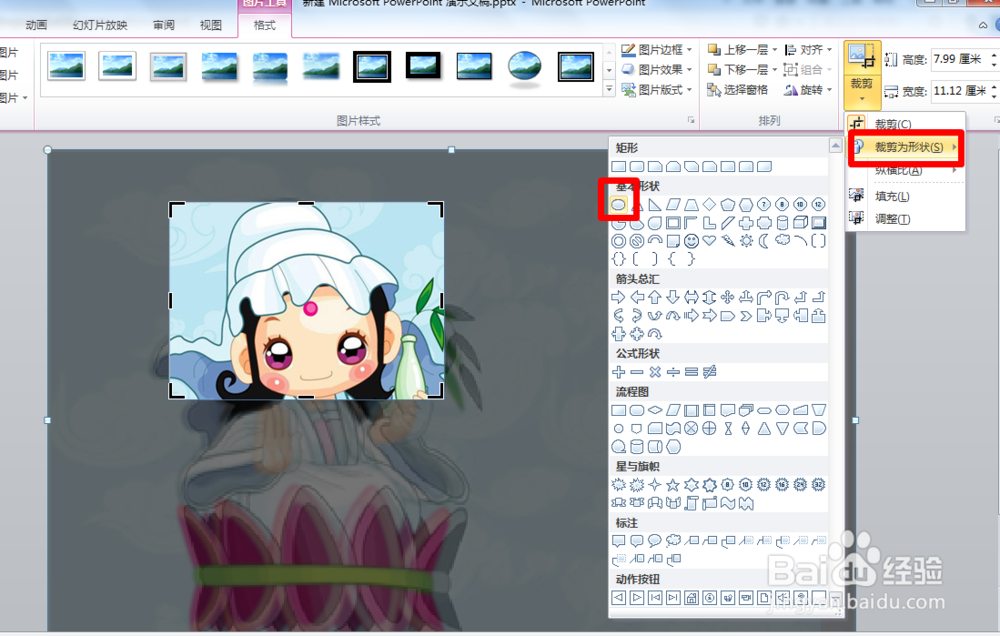Image resolution: width=1000 pixels, height=636 pixels.
Task: Select the sun basic shape
Action: click(x=746, y=241)
